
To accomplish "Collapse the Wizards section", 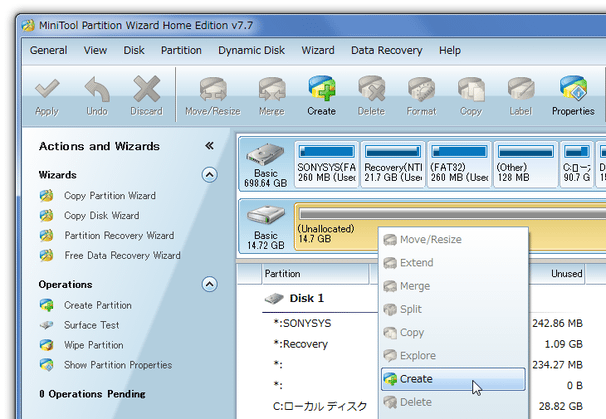I will [209, 175].
